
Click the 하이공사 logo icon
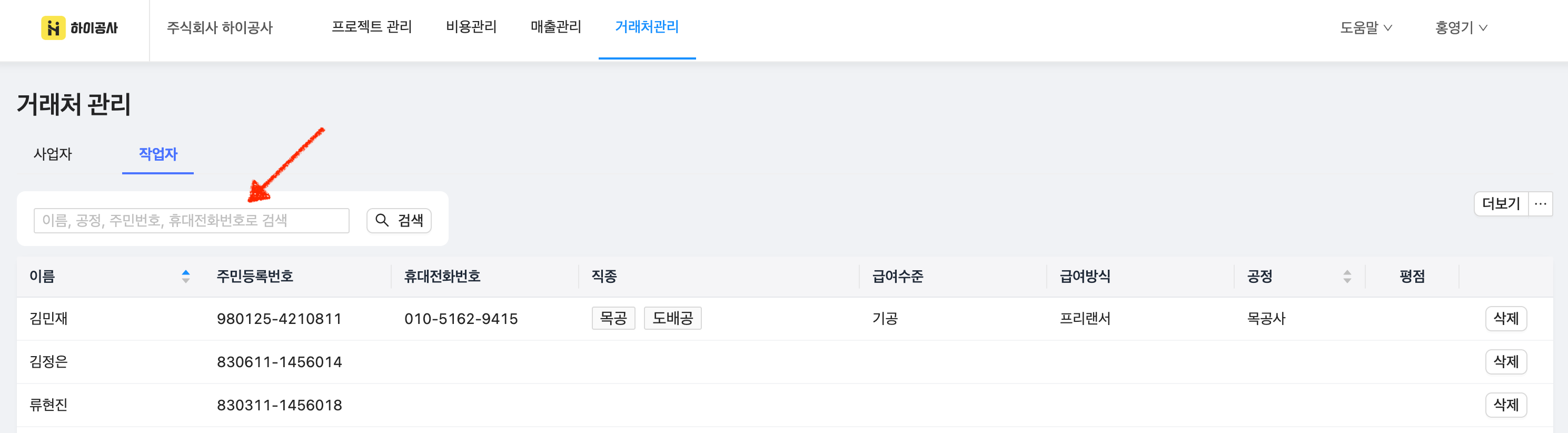(x=54, y=27)
